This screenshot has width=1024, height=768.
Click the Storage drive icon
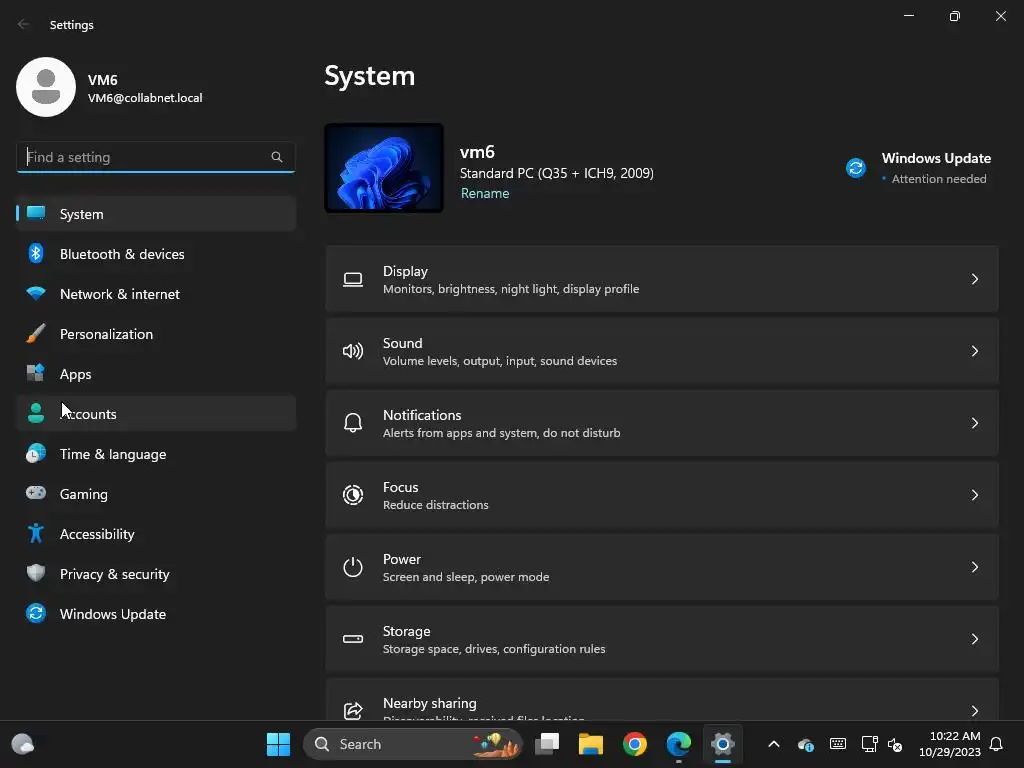353,639
